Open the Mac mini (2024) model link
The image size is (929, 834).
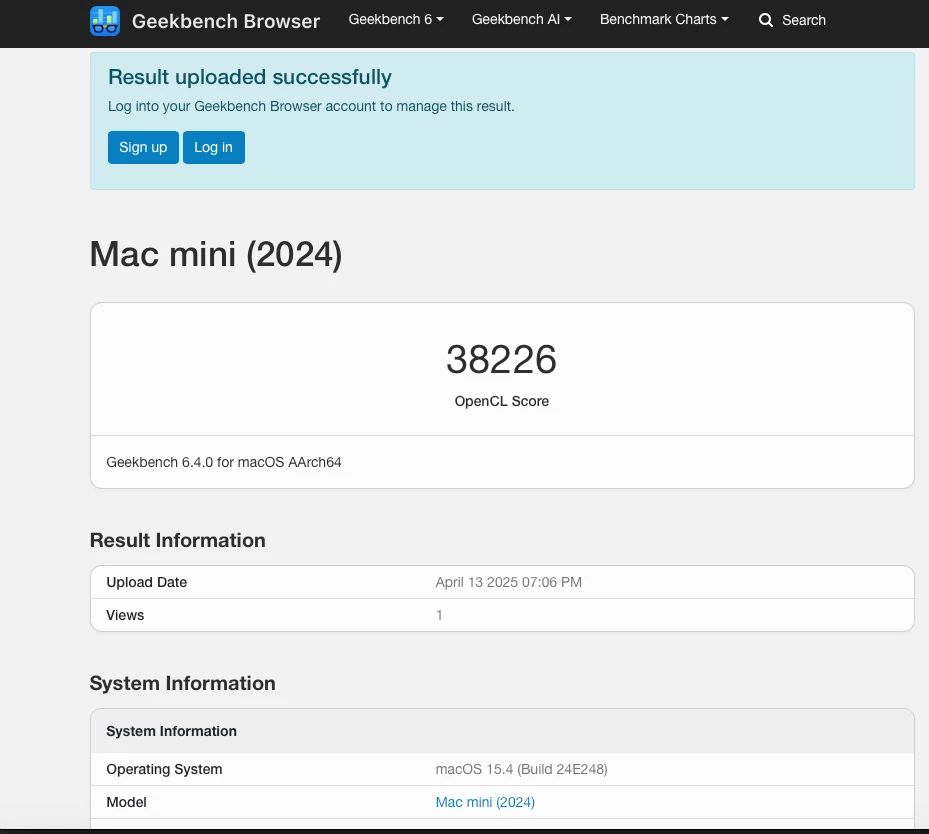coord(485,802)
